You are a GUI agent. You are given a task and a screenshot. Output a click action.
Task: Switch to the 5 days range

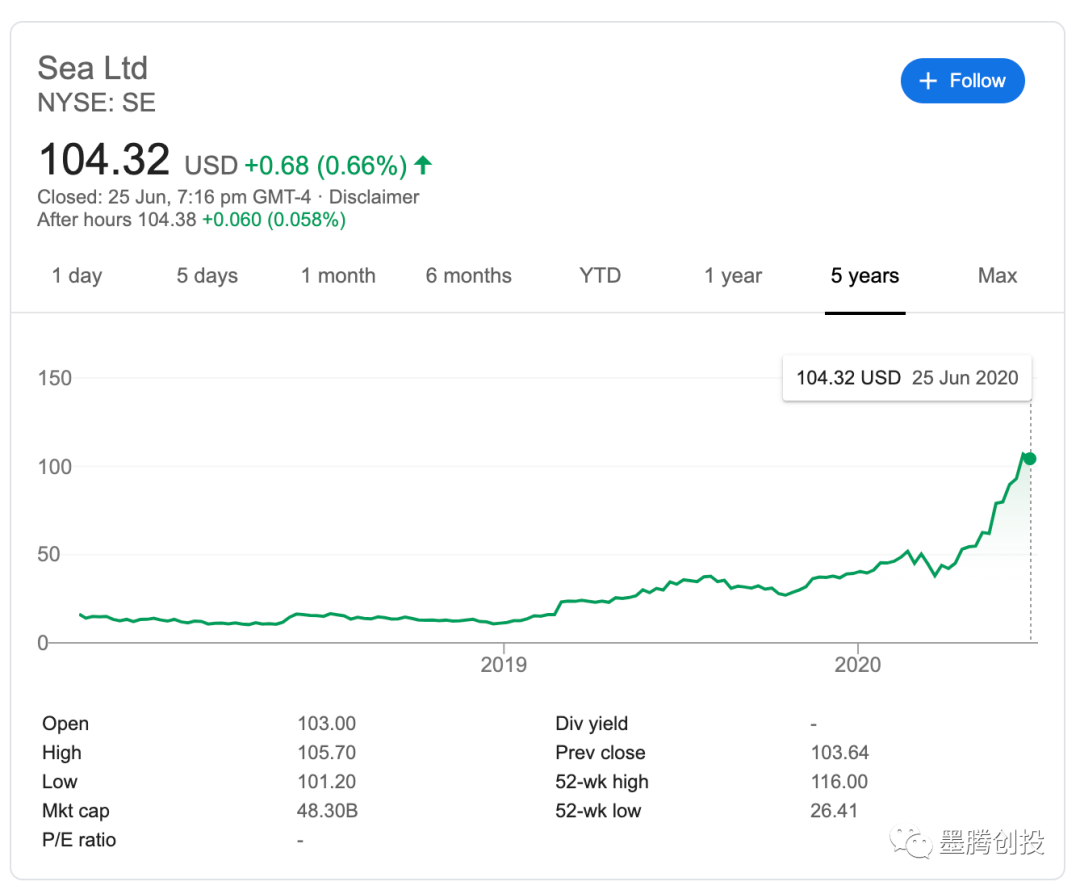click(207, 276)
